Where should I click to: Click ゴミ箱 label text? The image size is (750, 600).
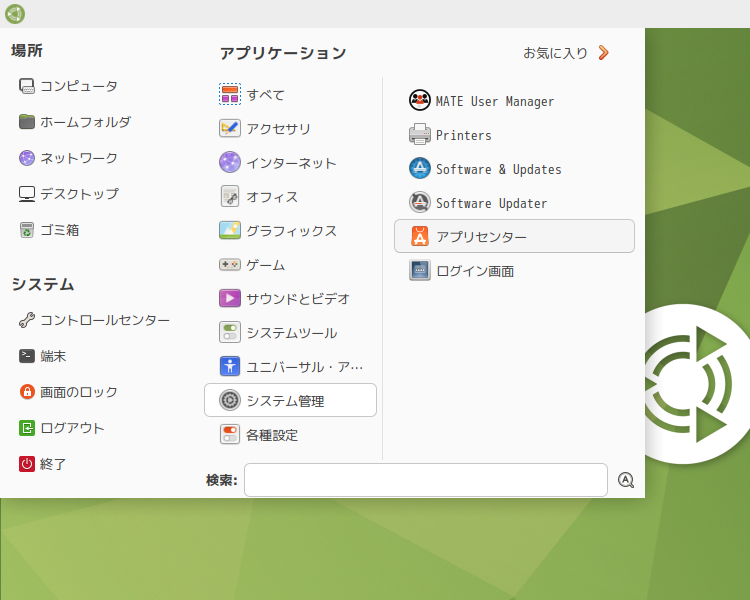coord(60,230)
